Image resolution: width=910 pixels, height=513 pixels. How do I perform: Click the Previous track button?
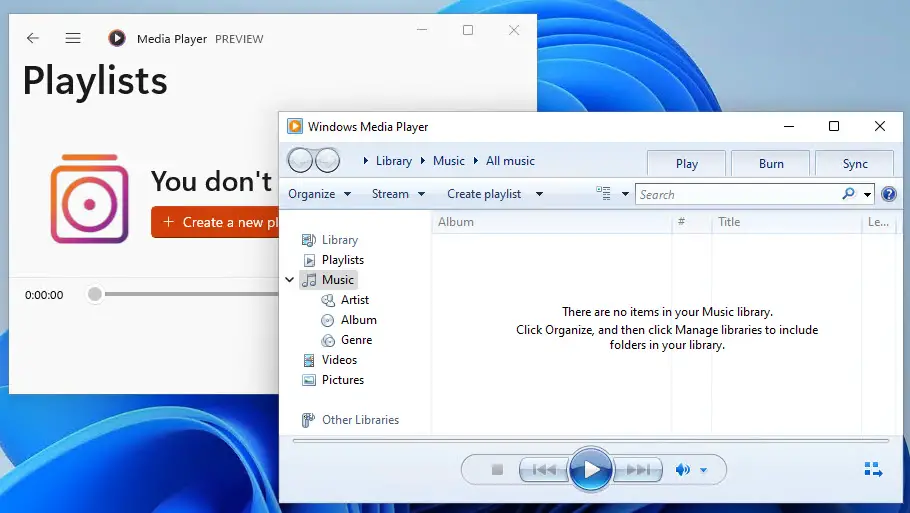tap(544, 469)
